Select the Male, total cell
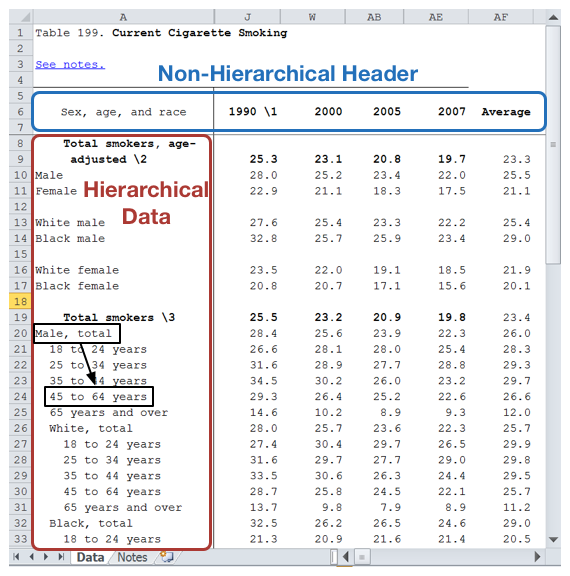570x576 pixels. (77, 334)
